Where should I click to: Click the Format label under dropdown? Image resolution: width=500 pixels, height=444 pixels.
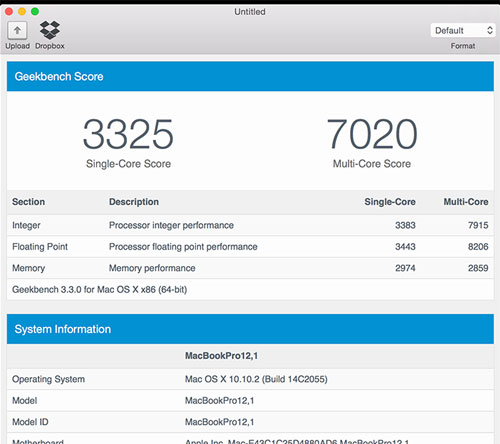(x=463, y=46)
